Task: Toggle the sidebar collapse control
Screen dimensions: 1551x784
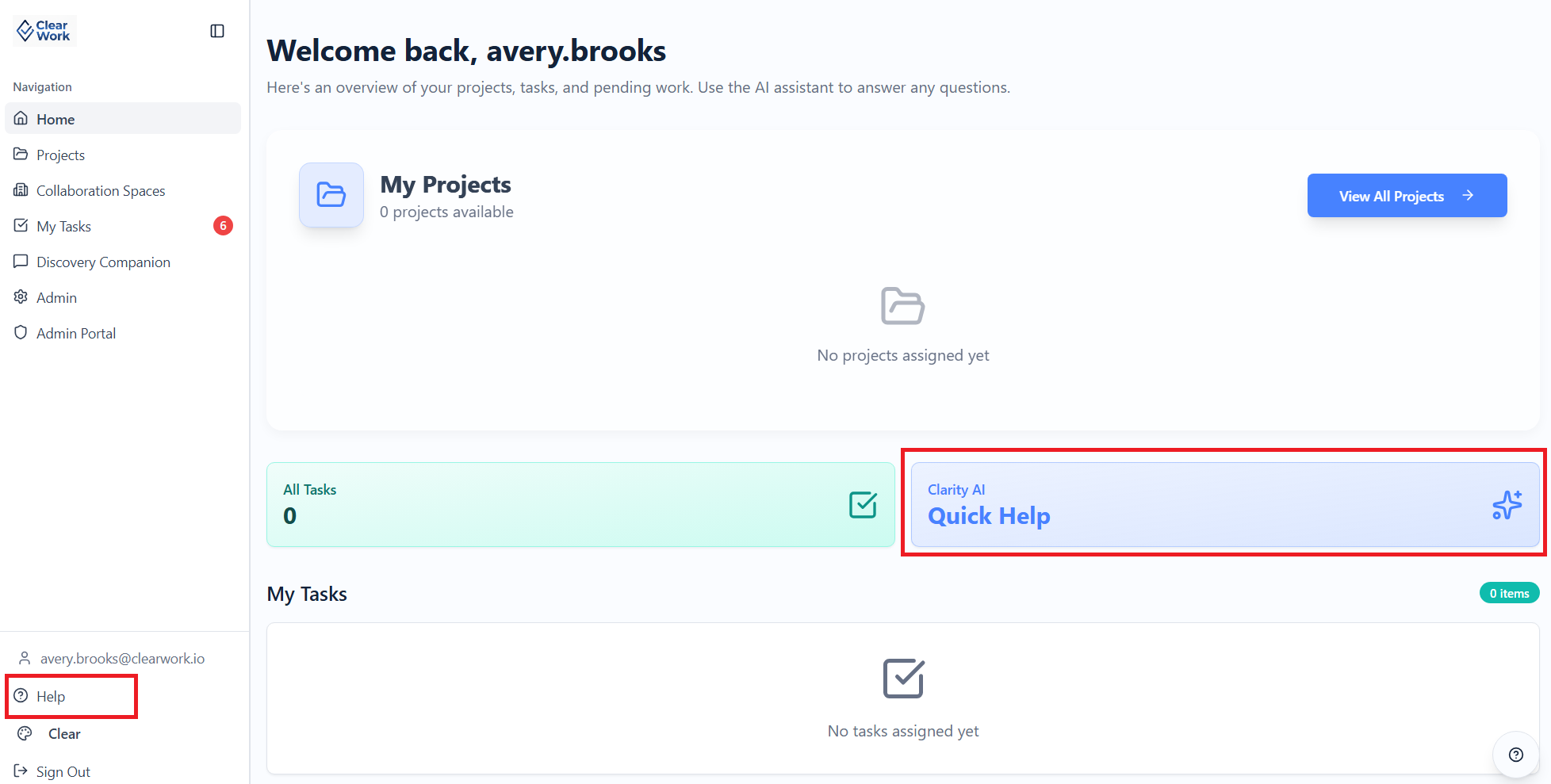Action: (216, 30)
